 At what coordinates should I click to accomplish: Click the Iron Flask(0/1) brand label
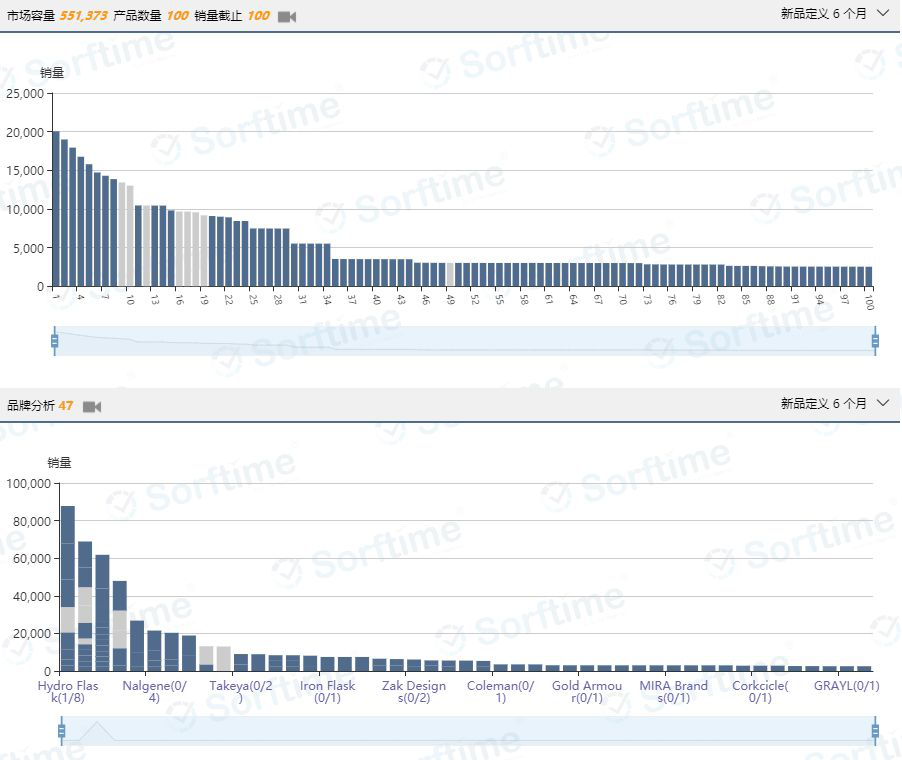click(x=327, y=692)
